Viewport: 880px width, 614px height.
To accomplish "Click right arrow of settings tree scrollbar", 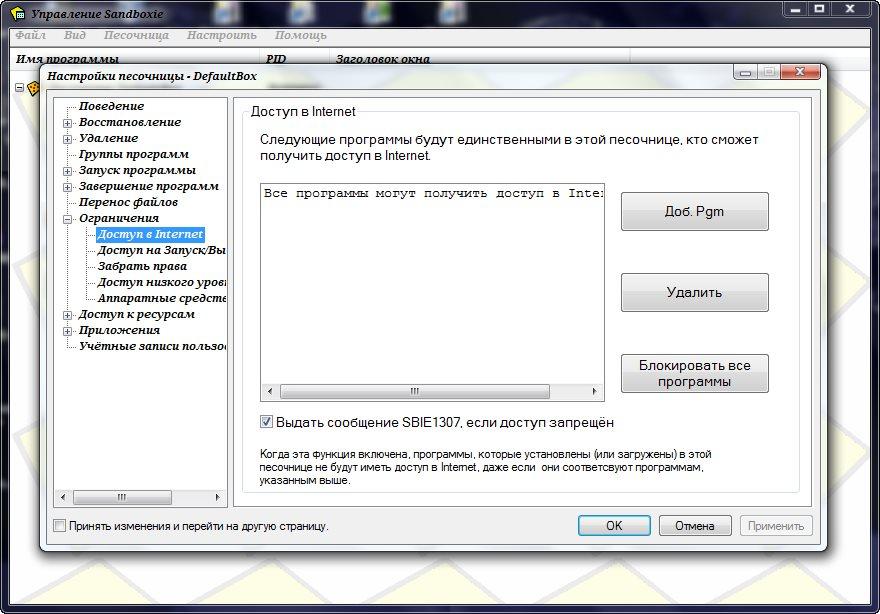I will tap(218, 497).
